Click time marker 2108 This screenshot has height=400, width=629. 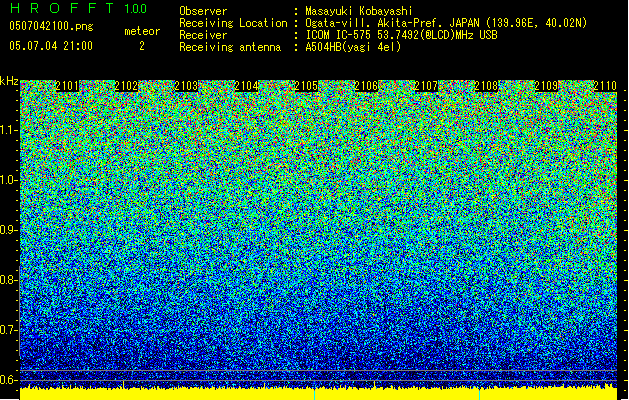(x=486, y=86)
